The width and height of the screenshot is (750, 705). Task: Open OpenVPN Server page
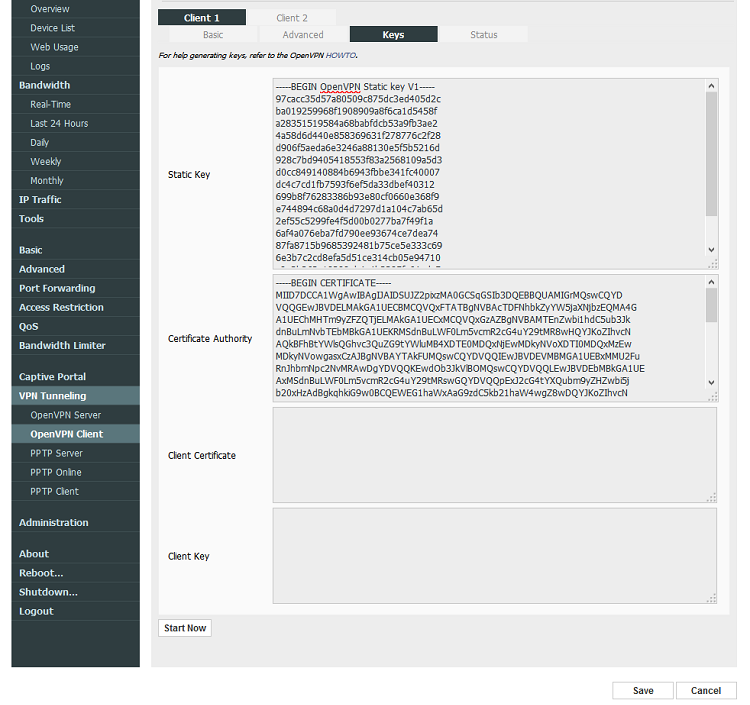coord(66,415)
